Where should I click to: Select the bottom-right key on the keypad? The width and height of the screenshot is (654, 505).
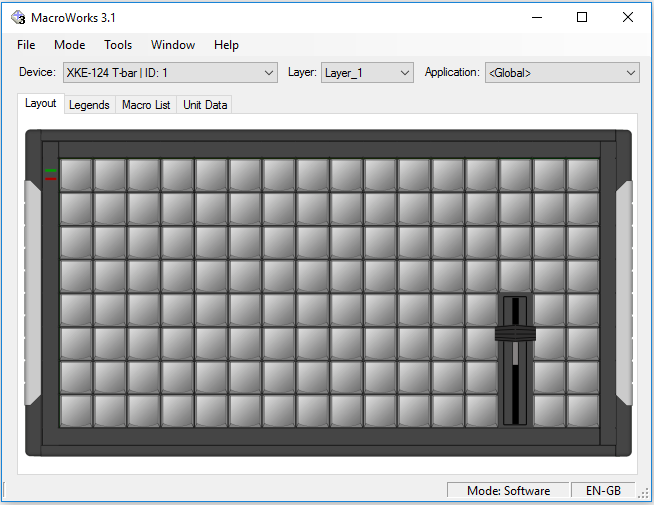[x=583, y=411]
